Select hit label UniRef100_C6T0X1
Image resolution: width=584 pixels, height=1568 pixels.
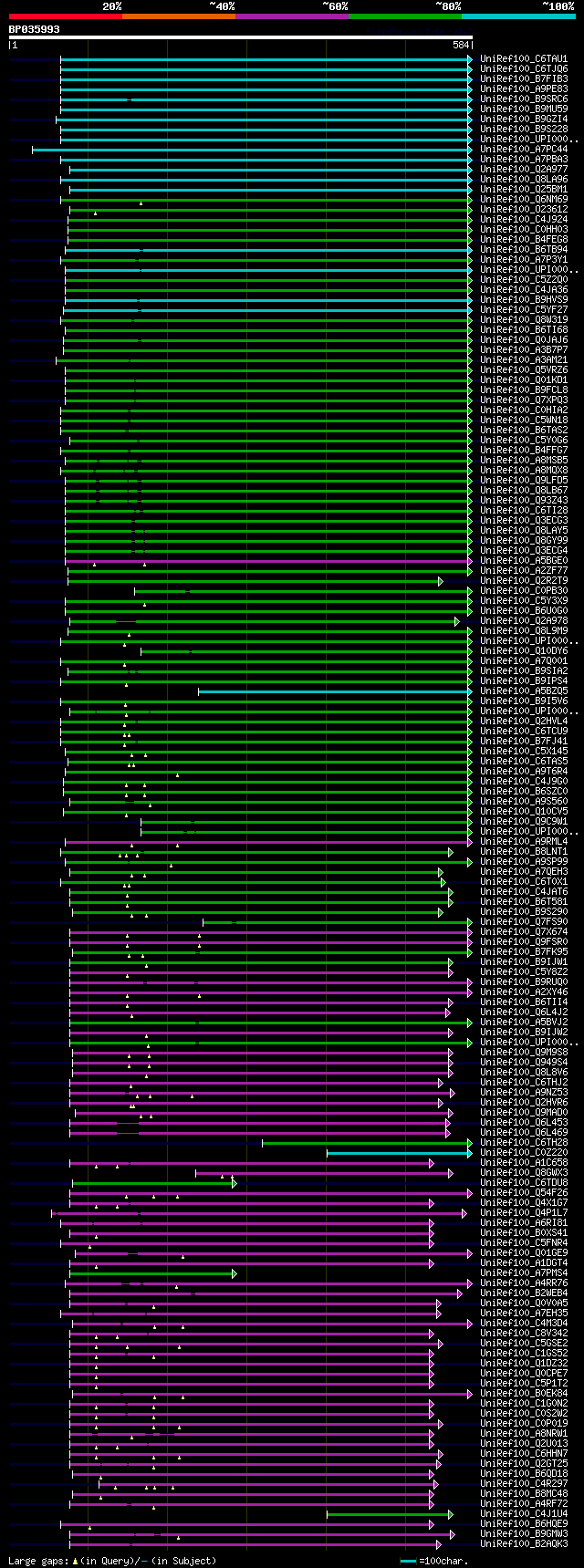tap(524, 882)
